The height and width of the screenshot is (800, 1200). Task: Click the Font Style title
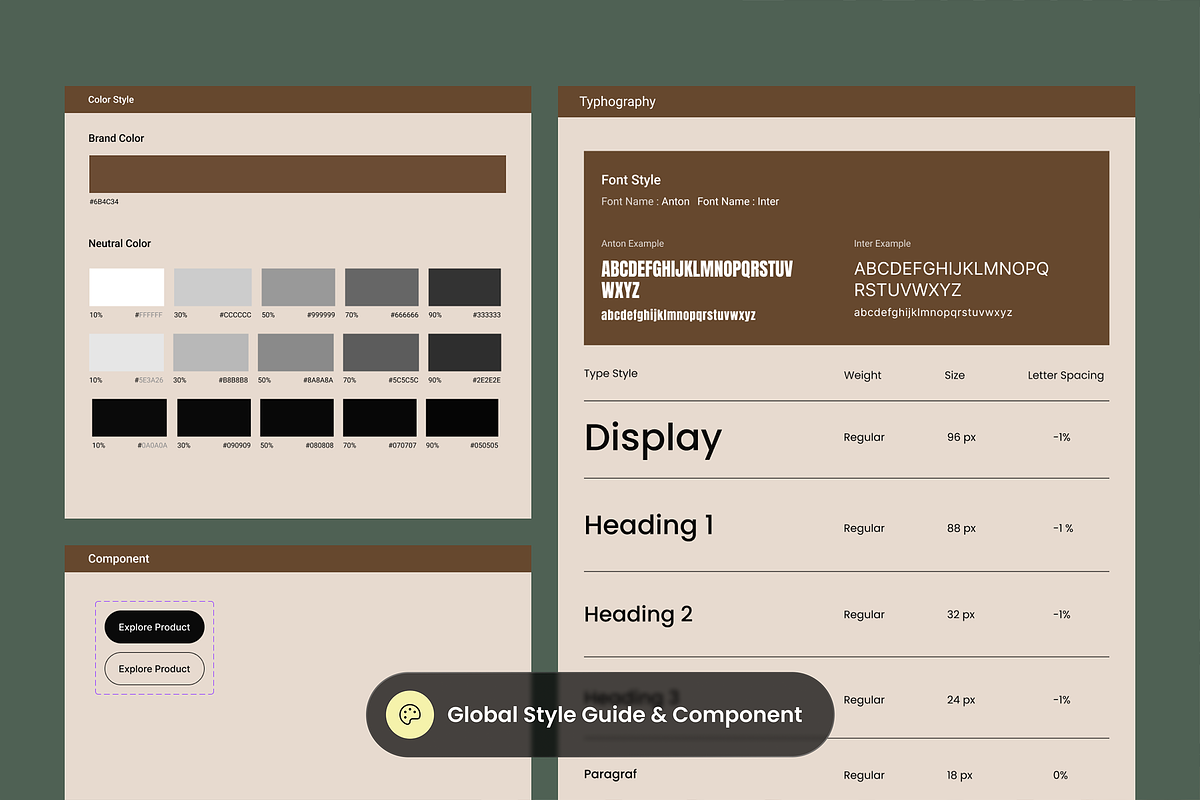(631, 180)
